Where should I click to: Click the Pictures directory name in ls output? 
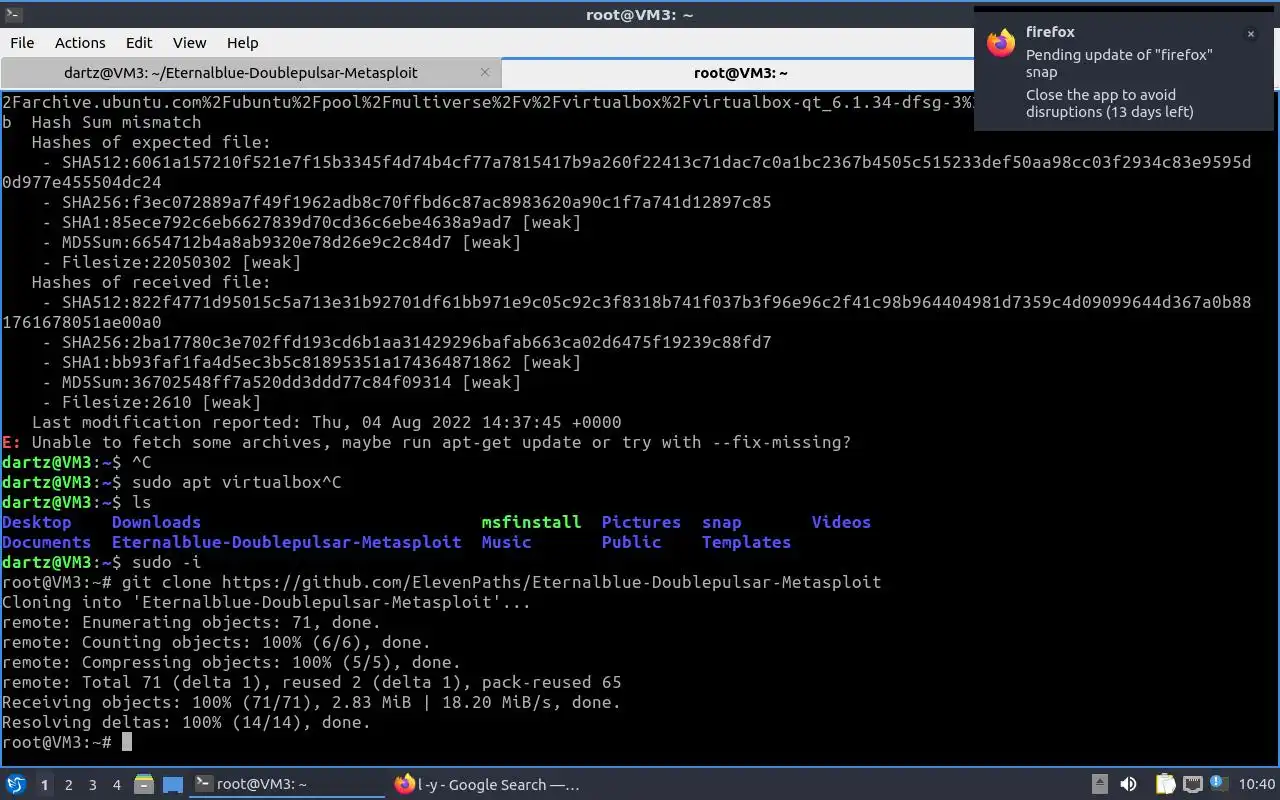click(641, 522)
